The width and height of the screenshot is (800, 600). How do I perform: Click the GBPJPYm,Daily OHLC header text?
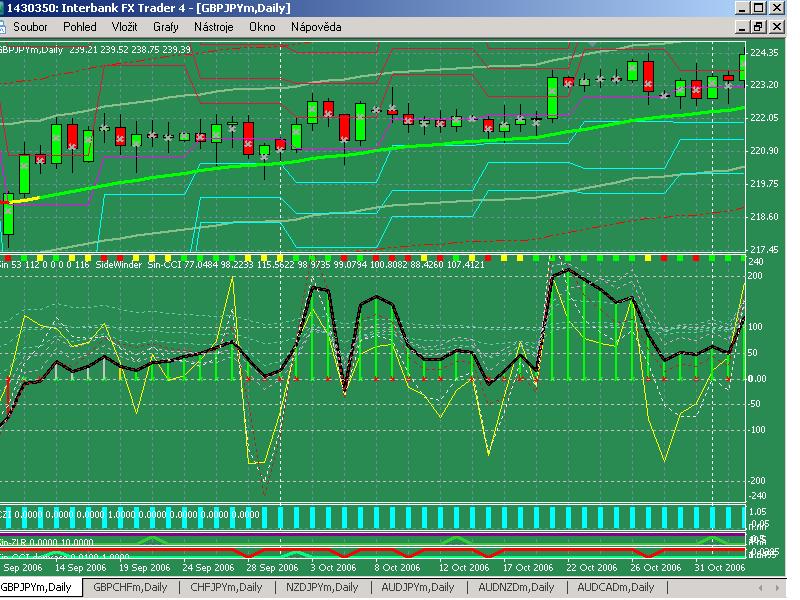(x=95, y=49)
